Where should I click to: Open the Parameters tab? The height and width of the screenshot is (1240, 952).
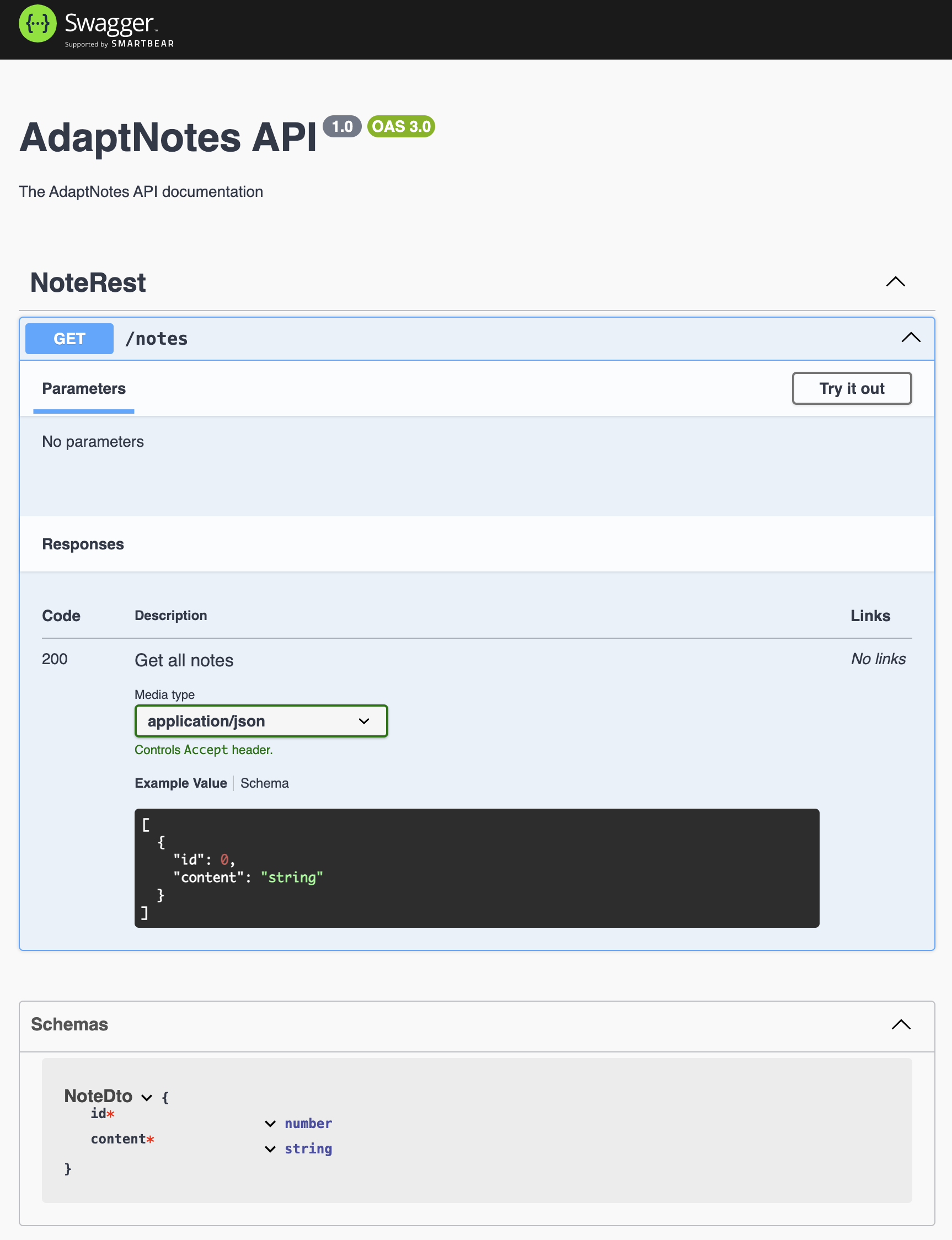(x=83, y=388)
